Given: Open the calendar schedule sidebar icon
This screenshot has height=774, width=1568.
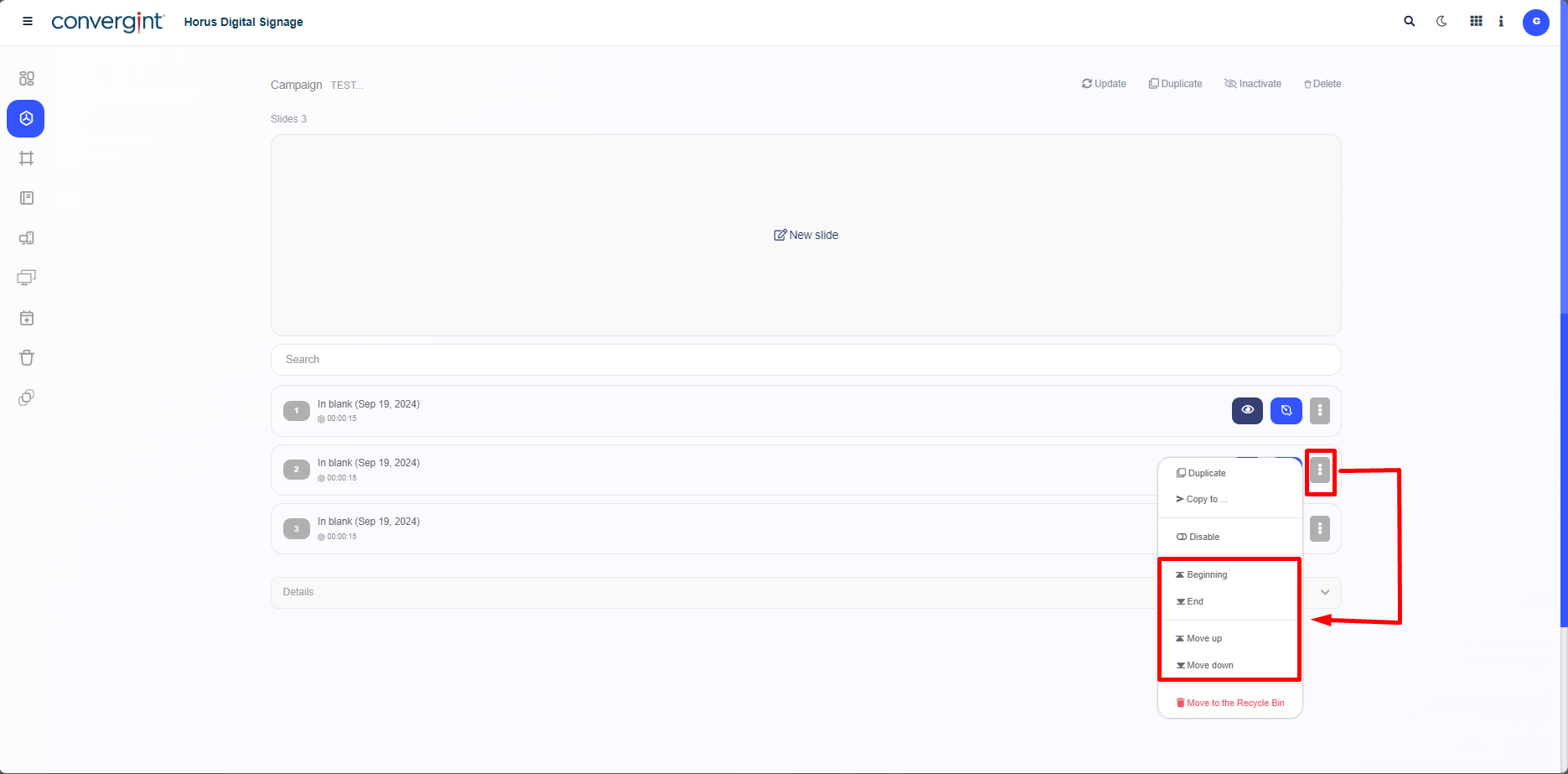Looking at the screenshot, I should (x=27, y=319).
